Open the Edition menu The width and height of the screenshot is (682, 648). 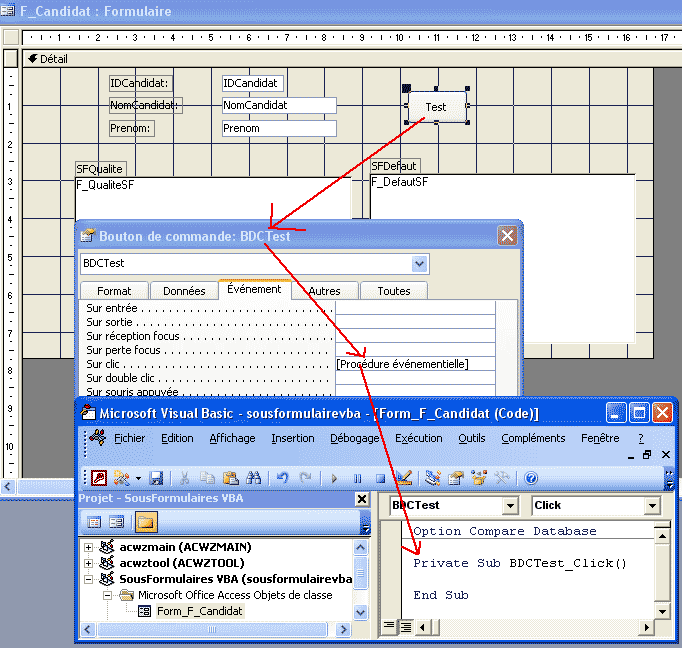click(177, 438)
